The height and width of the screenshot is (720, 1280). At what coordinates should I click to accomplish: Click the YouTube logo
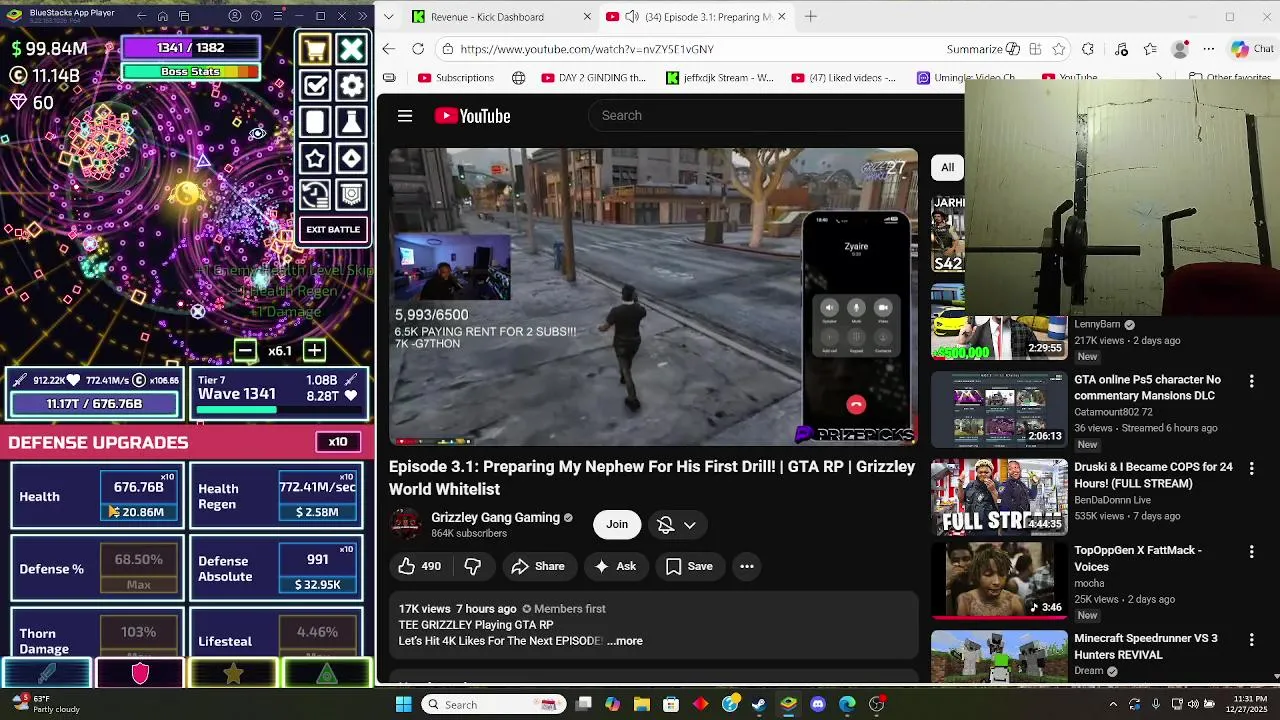coord(472,116)
